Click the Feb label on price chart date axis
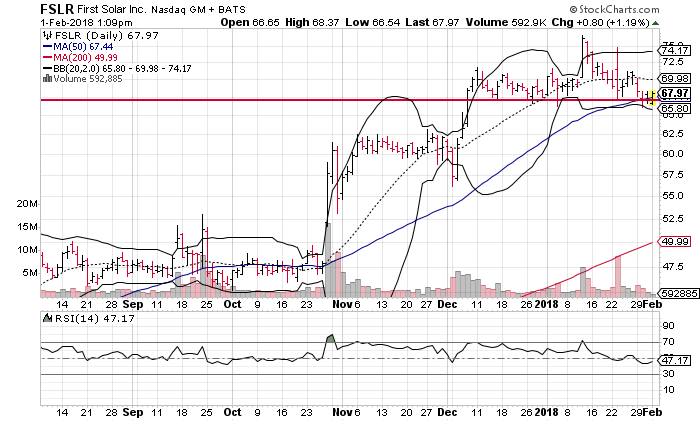The height and width of the screenshot is (421, 700). coord(653,304)
